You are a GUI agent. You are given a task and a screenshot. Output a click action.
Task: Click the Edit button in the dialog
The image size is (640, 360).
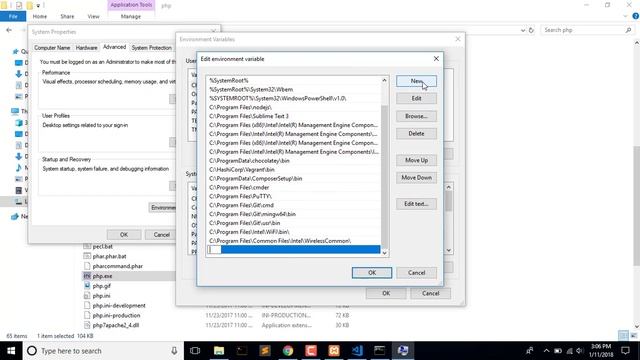coord(416,98)
